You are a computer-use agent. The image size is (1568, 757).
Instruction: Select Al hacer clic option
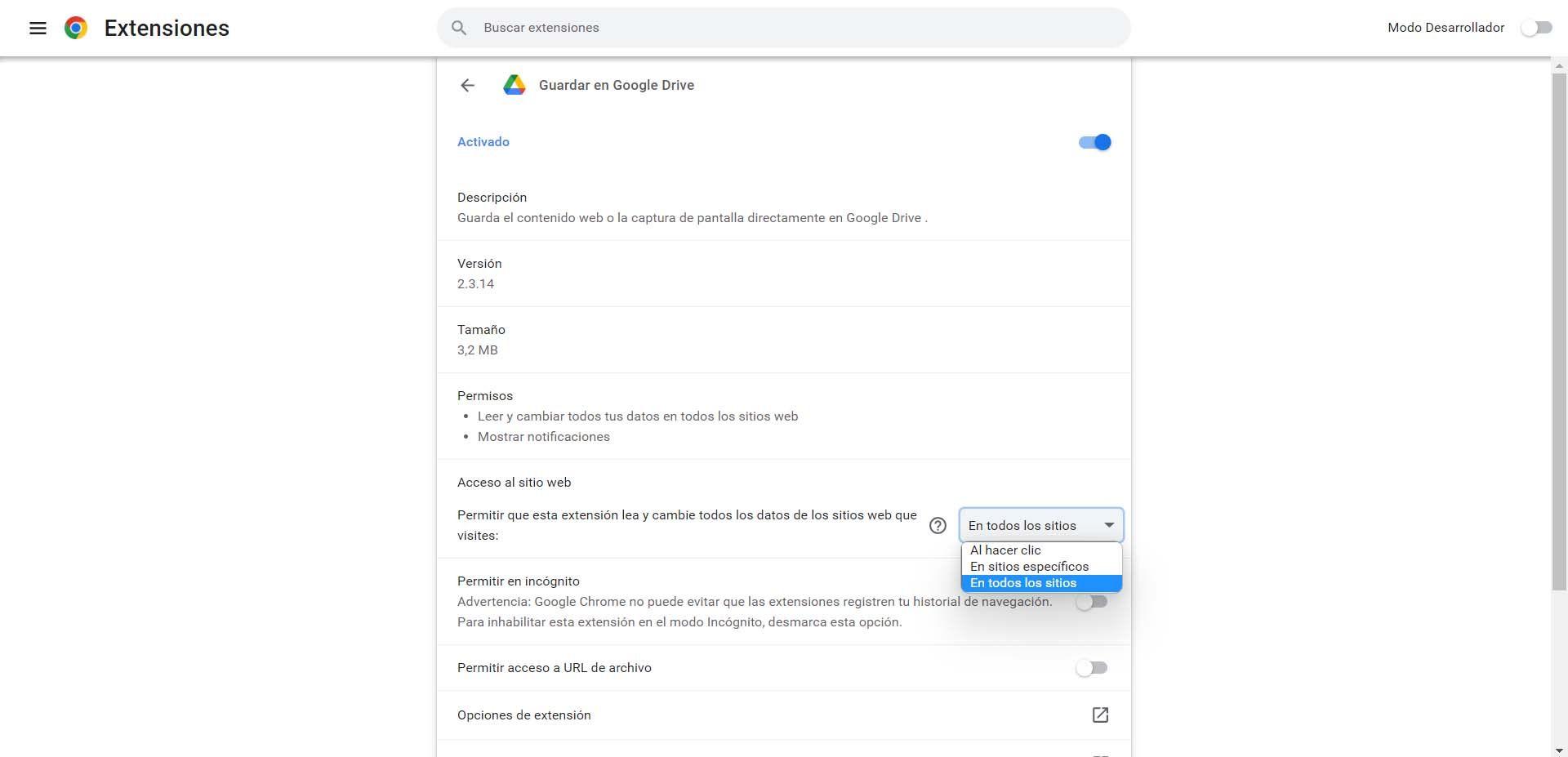pyautogui.click(x=1004, y=550)
